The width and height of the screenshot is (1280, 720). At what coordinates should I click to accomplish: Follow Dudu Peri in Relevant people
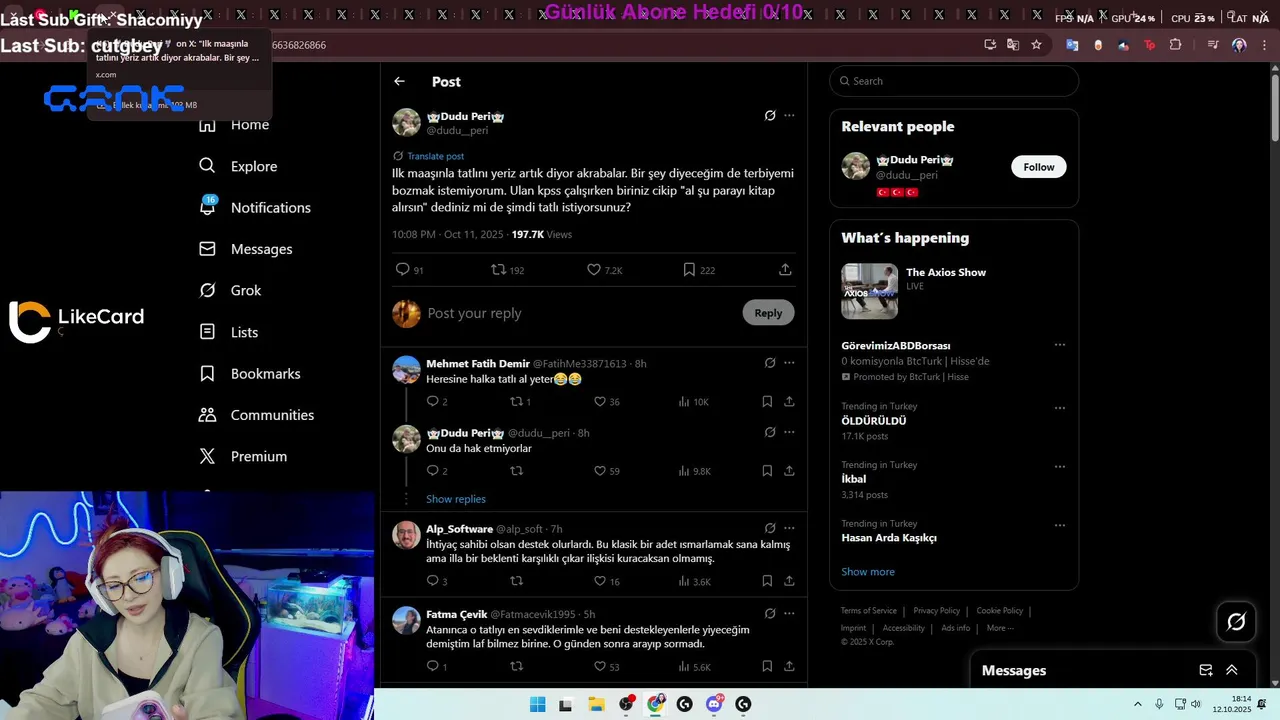(1038, 167)
